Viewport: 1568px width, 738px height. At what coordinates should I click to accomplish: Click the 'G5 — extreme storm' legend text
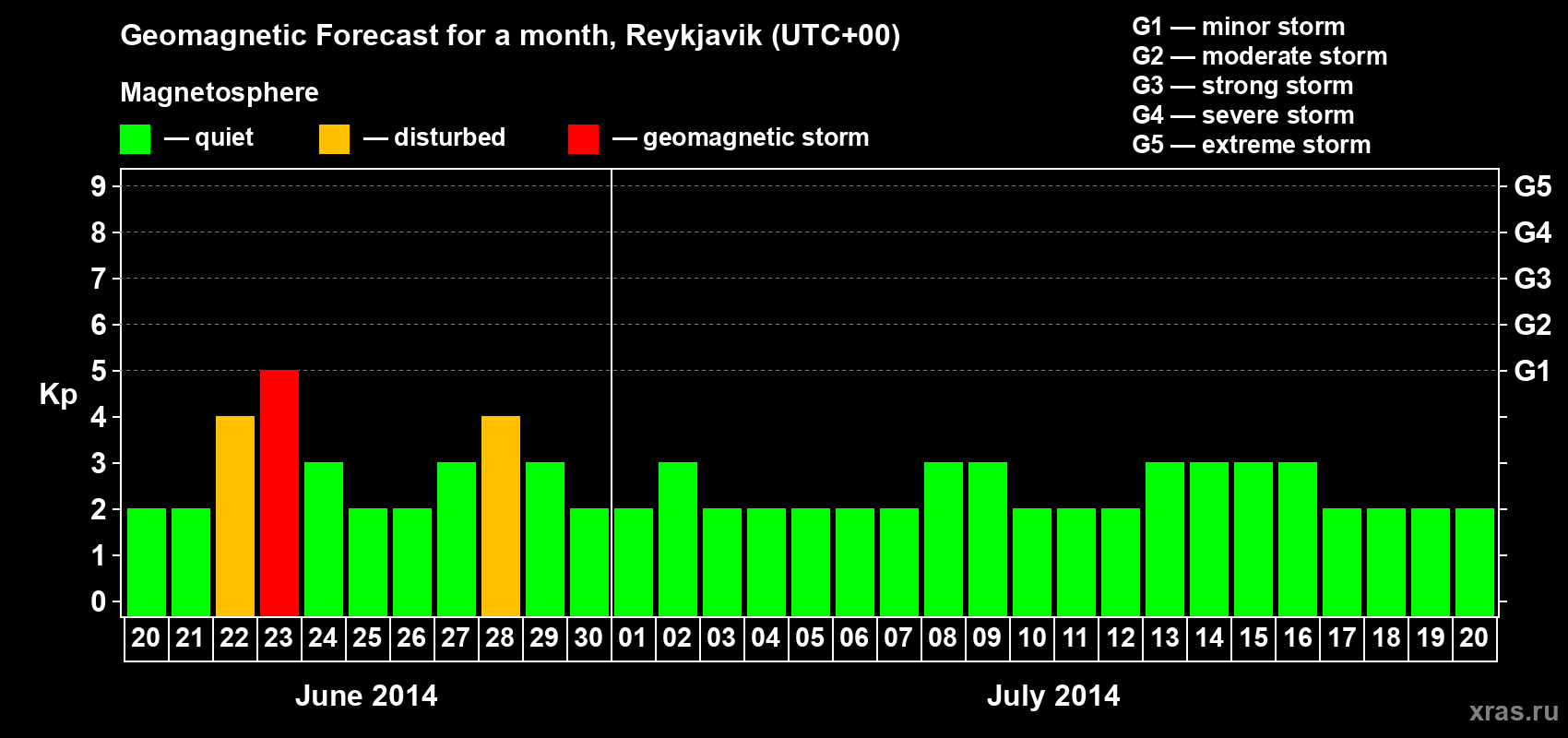coord(1251,145)
